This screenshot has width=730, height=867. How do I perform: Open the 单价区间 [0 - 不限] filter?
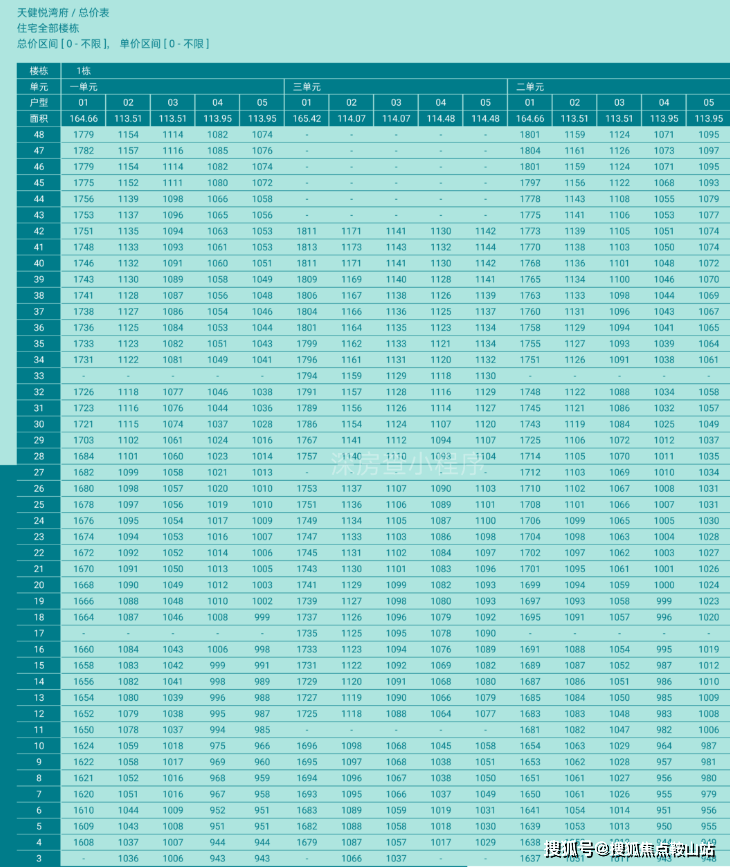click(164, 44)
